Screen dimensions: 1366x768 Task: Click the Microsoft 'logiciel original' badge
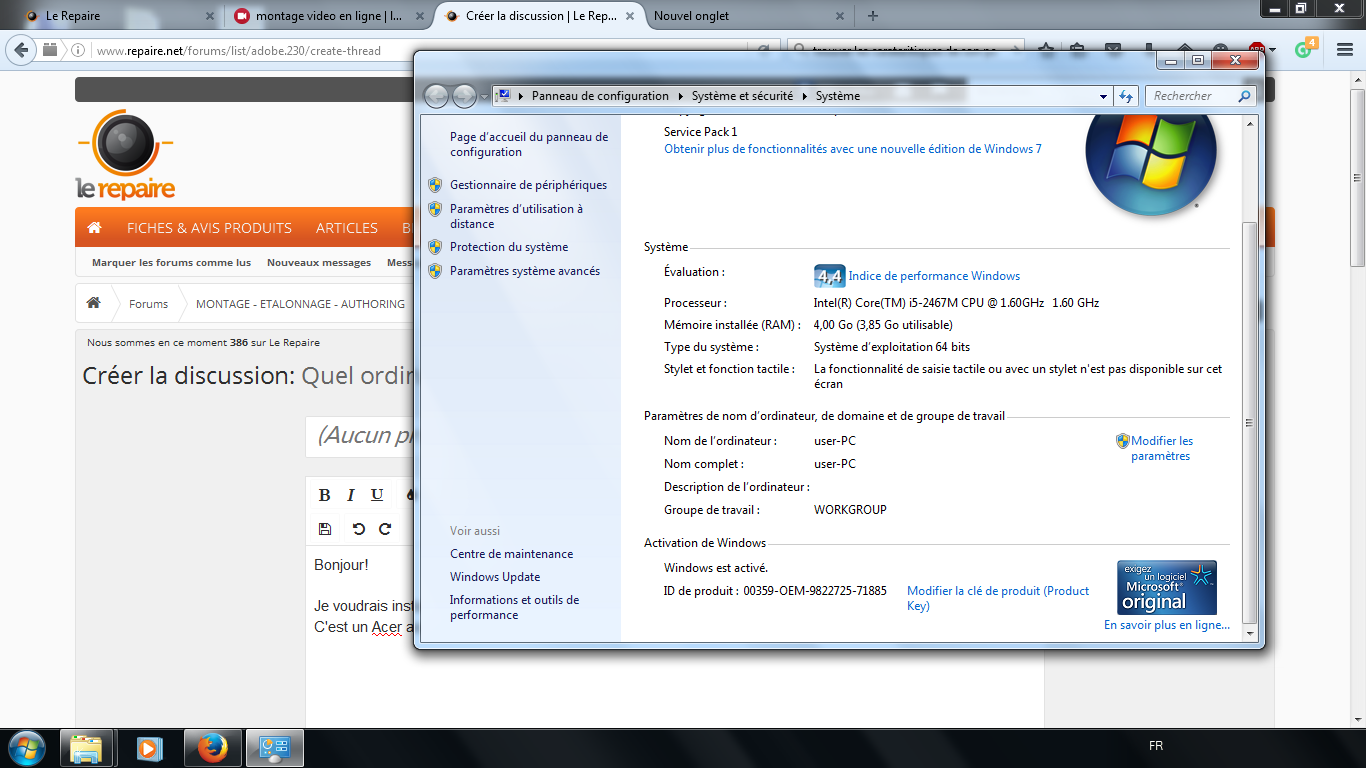click(x=1167, y=587)
